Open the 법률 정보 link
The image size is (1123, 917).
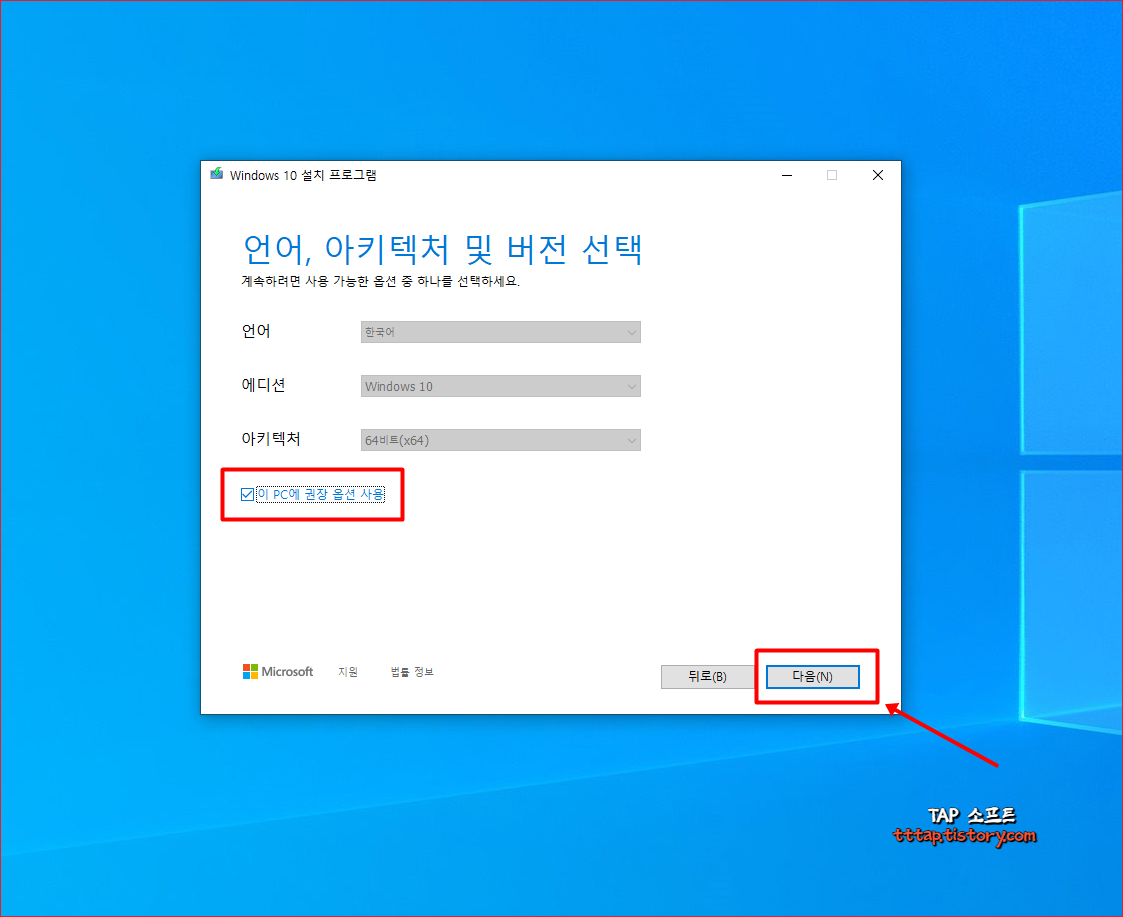pyautogui.click(x=412, y=671)
